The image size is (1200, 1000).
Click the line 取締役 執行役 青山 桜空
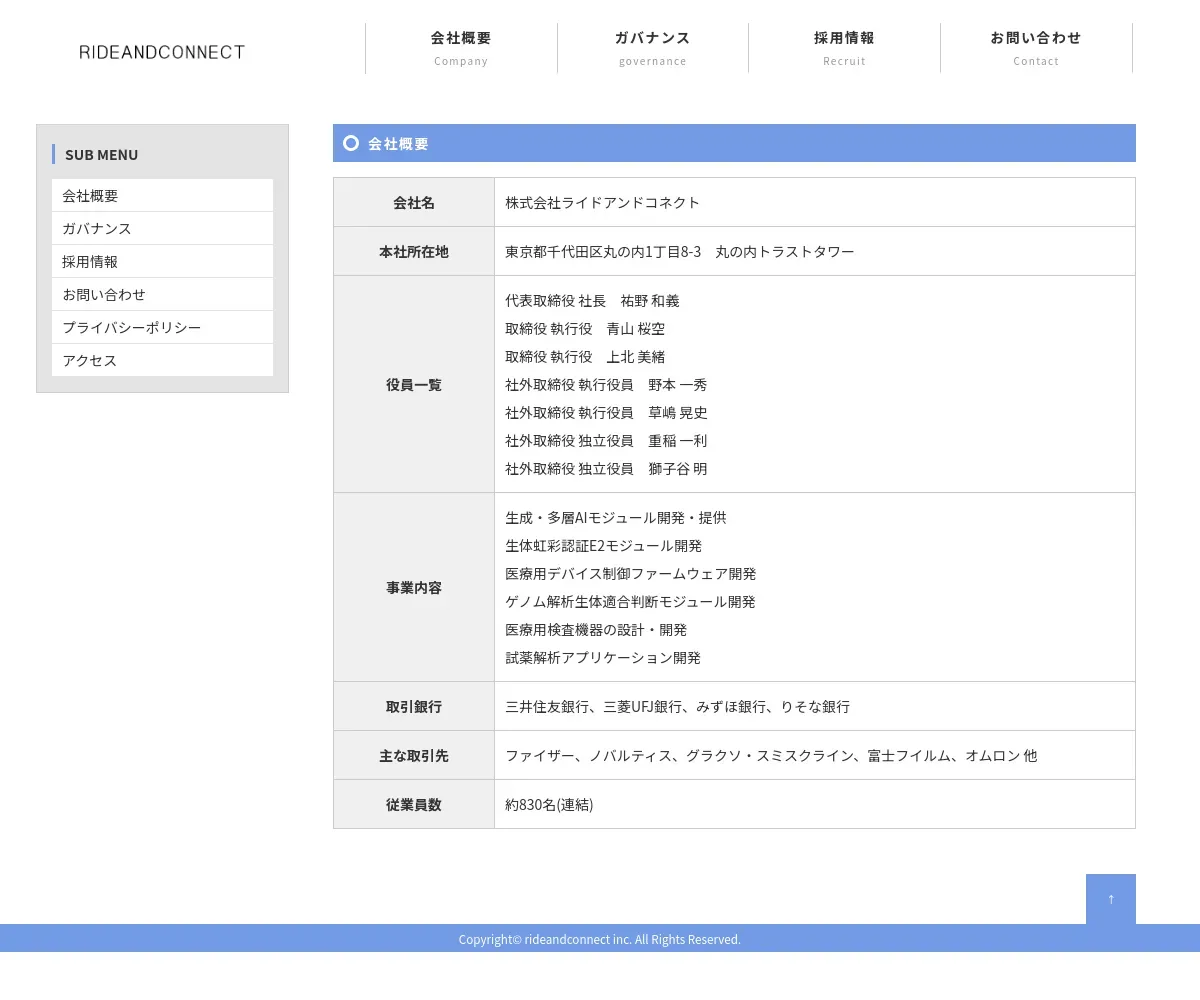coord(585,328)
